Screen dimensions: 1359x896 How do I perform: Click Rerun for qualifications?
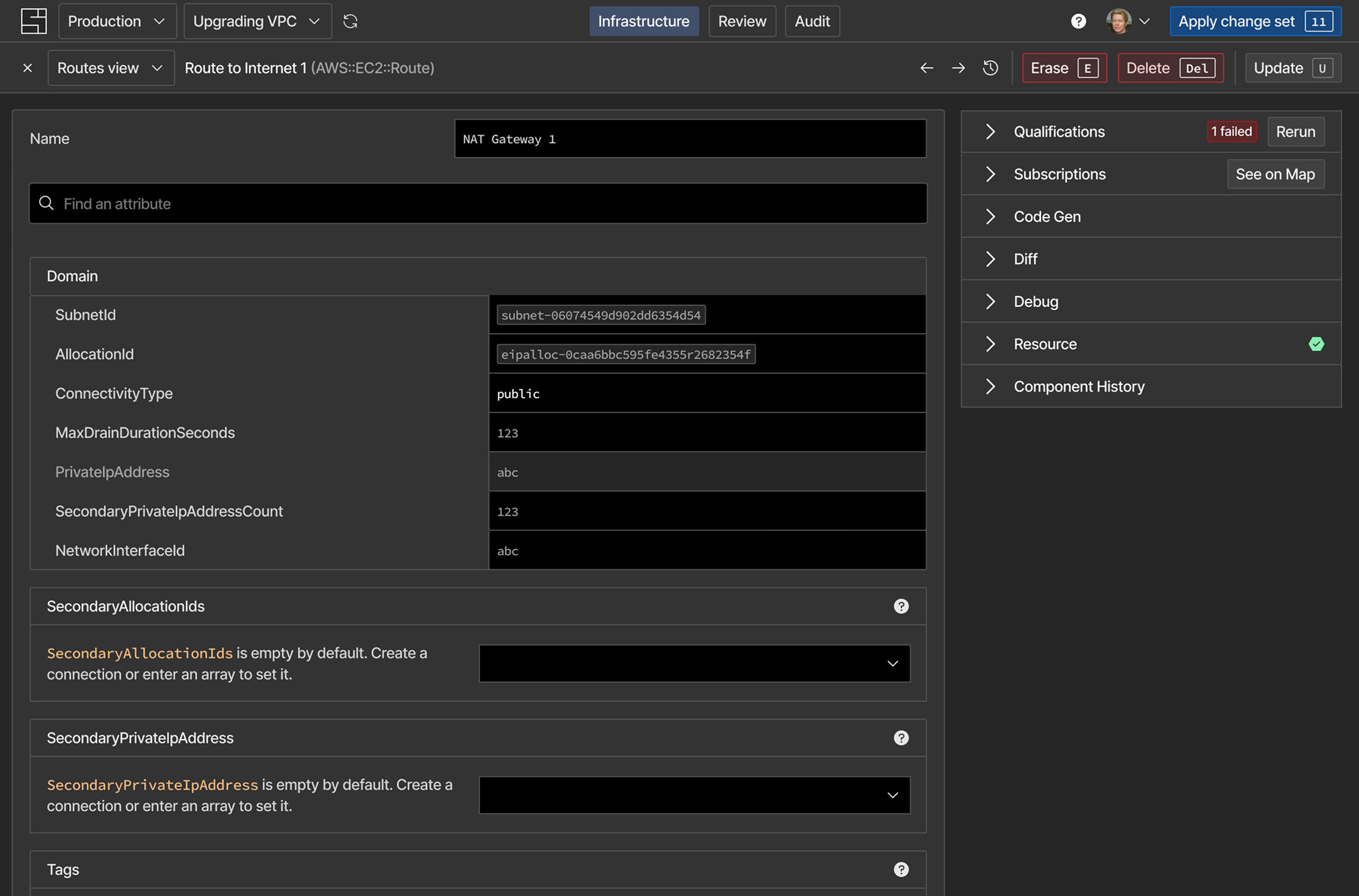pos(1295,132)
